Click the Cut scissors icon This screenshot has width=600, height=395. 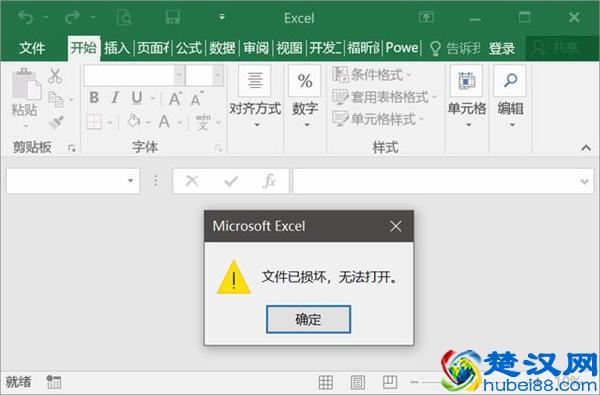click(x=55, y=76)
